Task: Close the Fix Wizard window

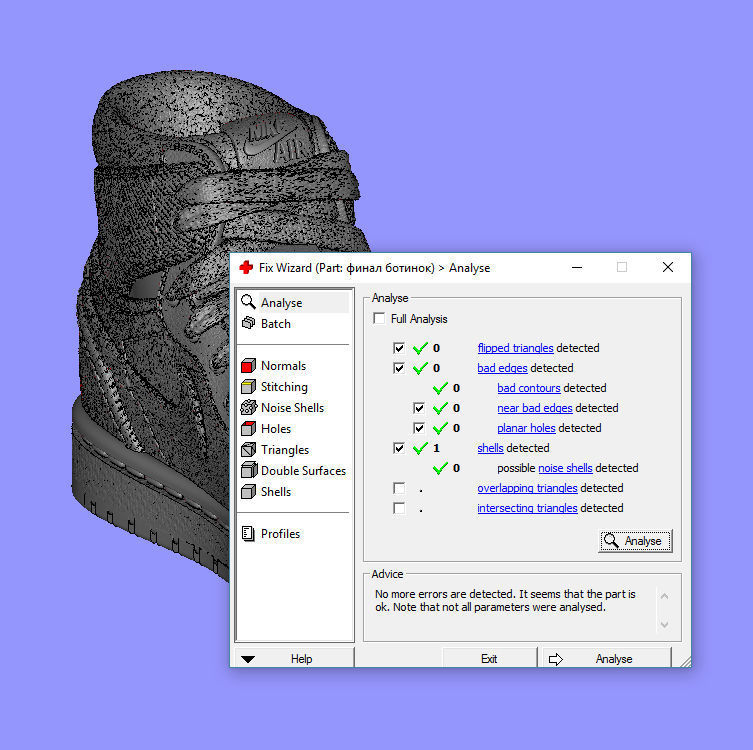Action: pyautogui.click(x=668, y=267)
